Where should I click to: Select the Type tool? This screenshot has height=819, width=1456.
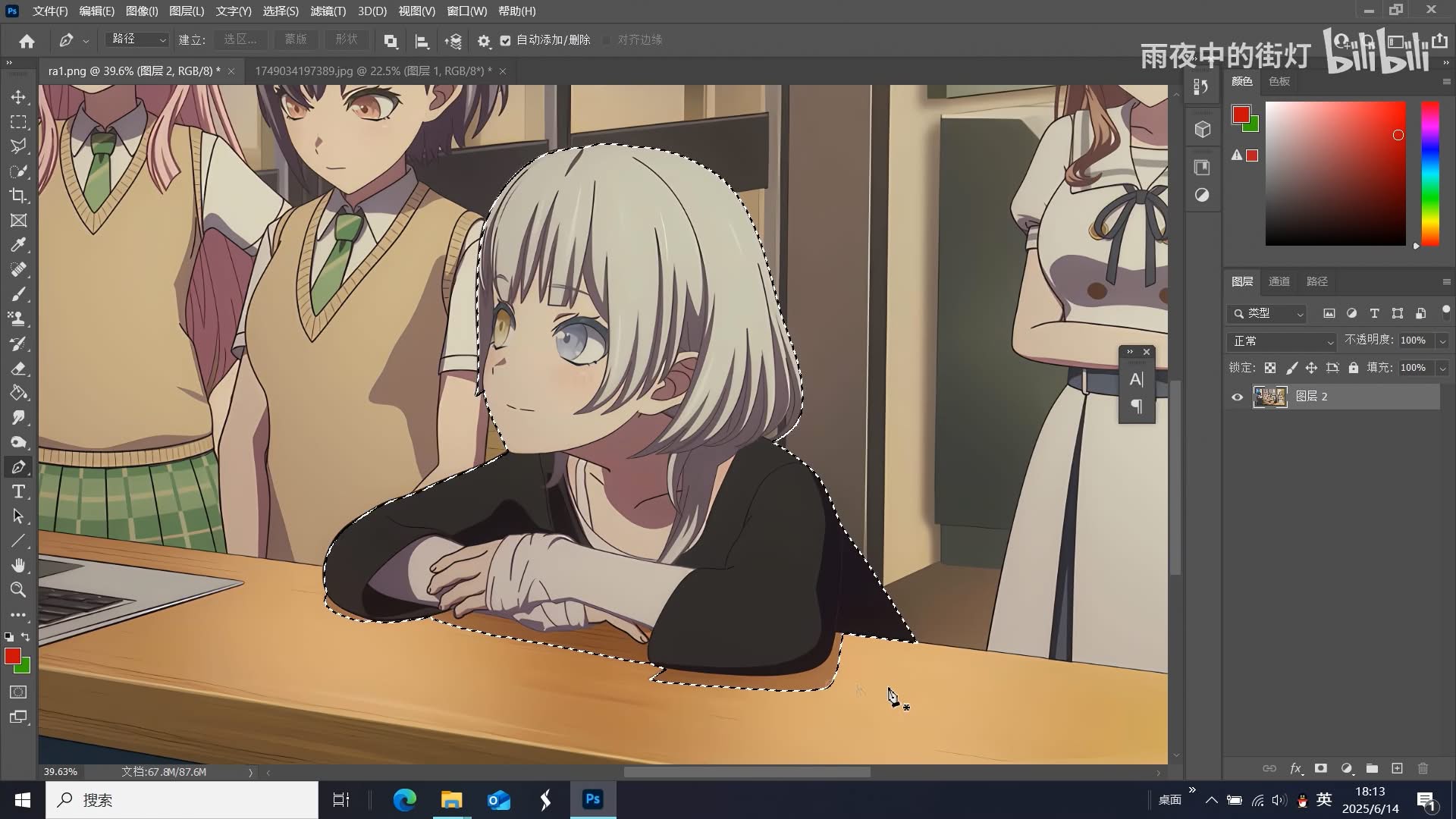18,491
